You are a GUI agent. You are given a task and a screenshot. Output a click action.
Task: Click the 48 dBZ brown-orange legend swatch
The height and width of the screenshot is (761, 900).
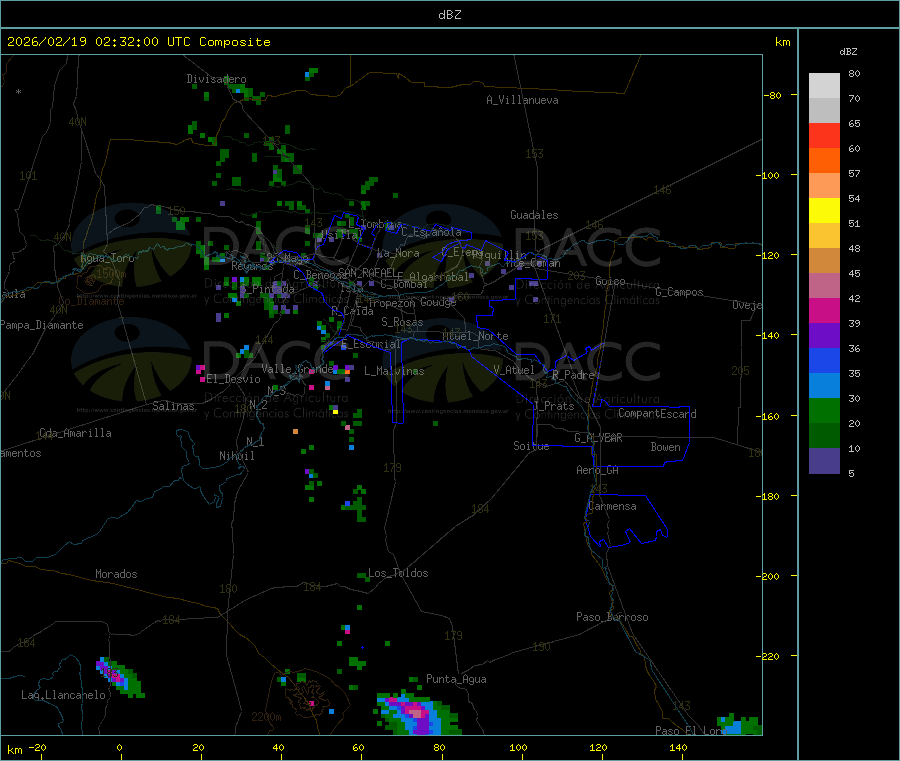click(x=824, y=261)
